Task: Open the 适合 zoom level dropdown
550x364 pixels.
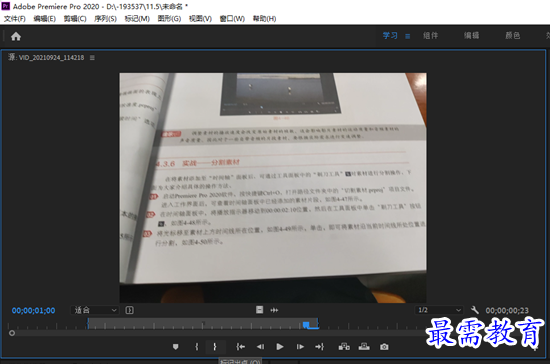Action: tap(95, 310)
